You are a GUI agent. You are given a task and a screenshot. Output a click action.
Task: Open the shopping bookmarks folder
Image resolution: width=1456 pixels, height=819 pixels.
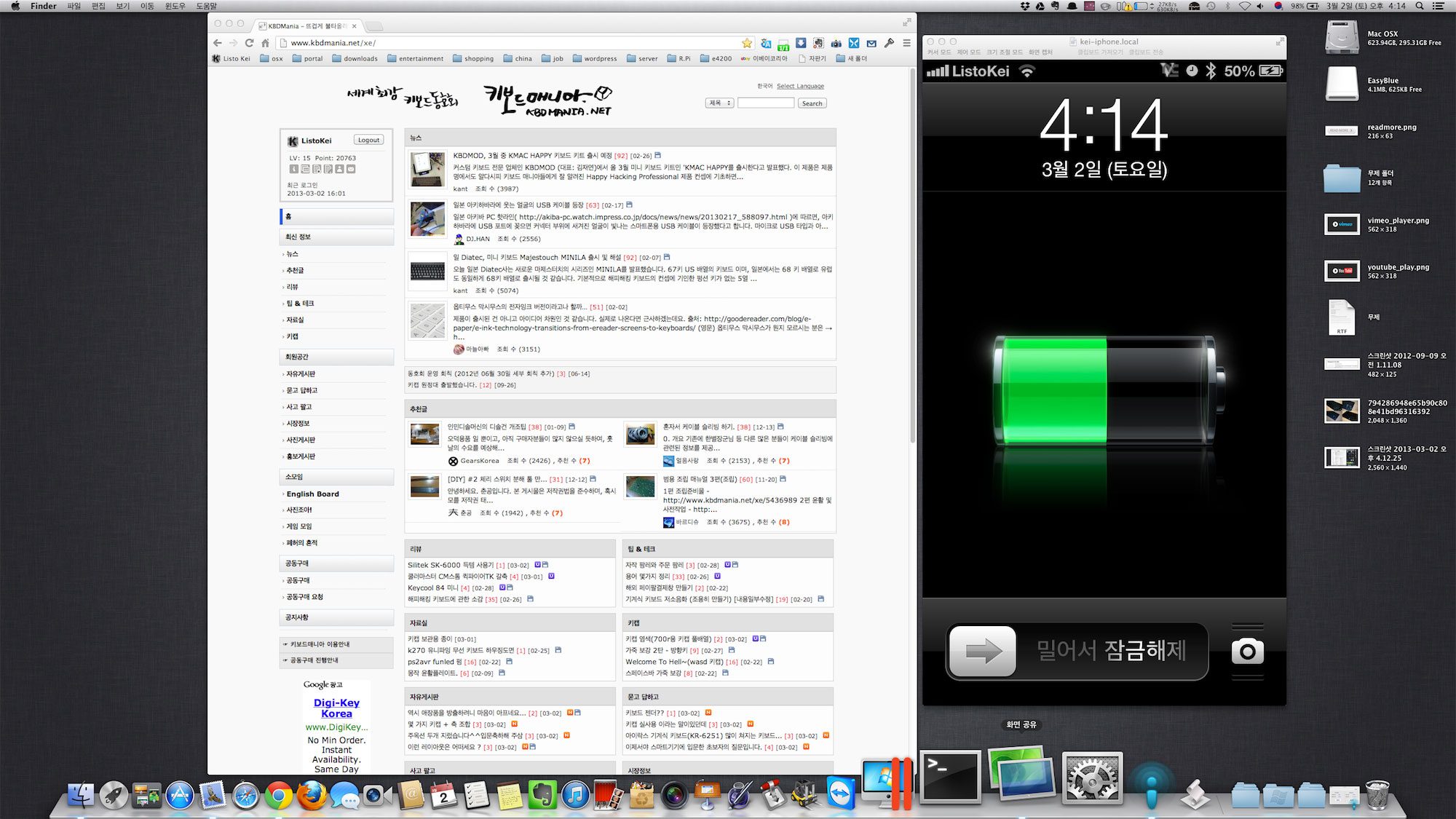[x=473, y=58]
